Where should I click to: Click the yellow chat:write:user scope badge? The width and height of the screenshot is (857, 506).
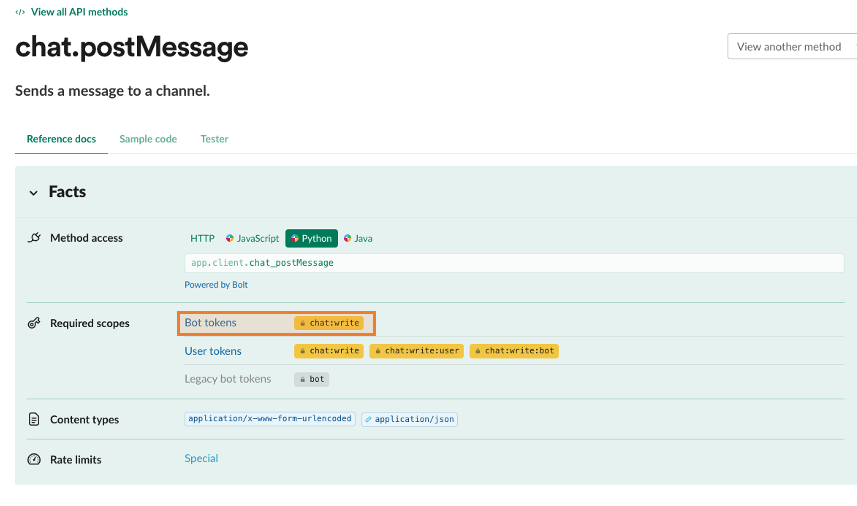(x=416, y=351)
